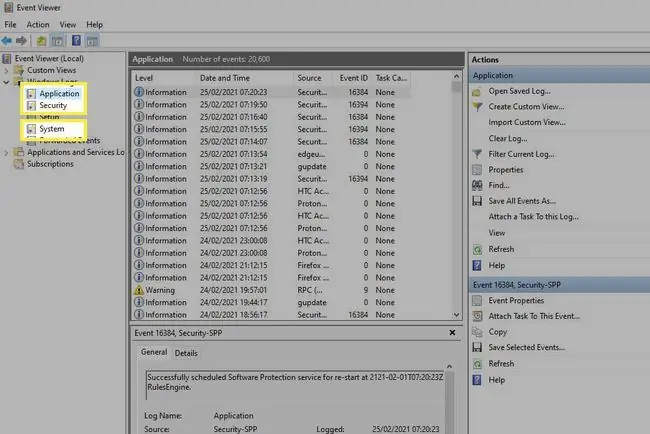Click the green Refresh icon under View
The width and height of the screenshot is (650, 434).
click(x=477, y=249)
